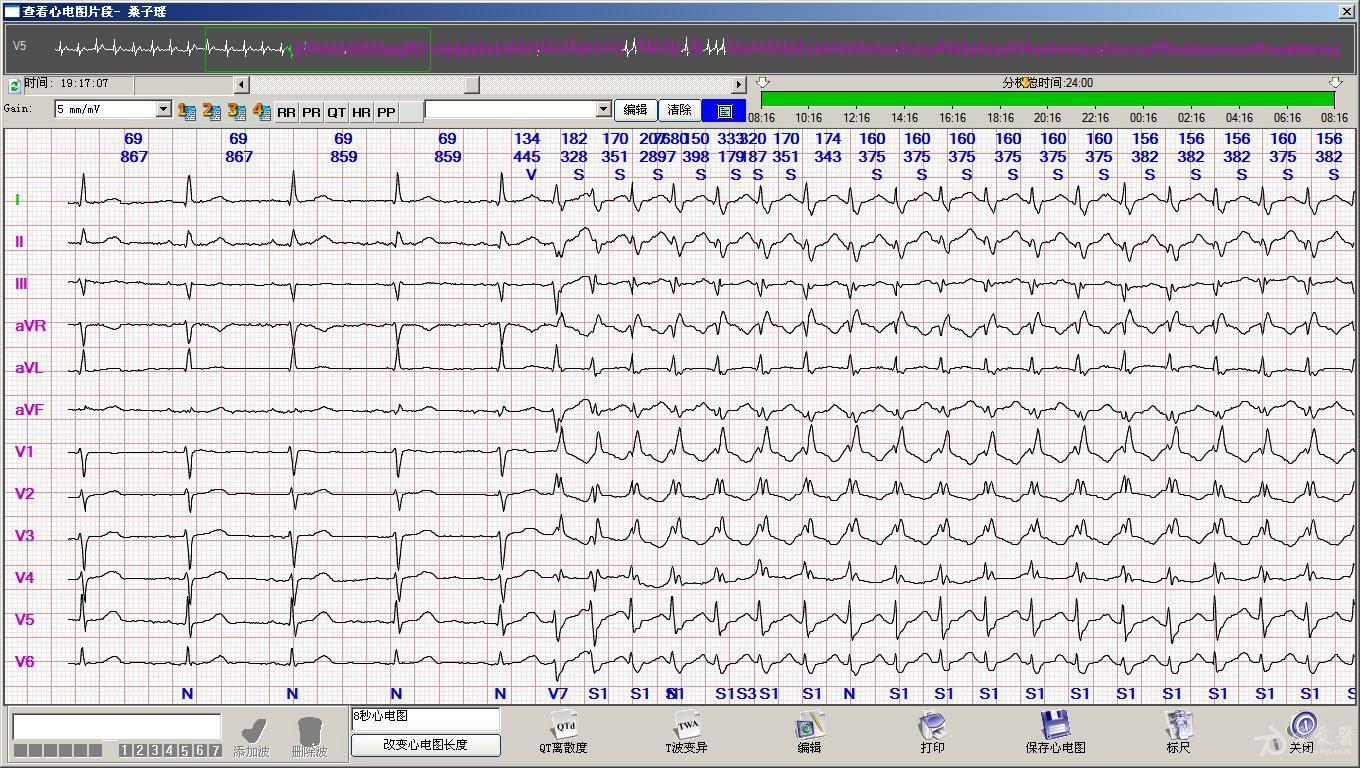The width and height of the screenshot is (1360, 768).
Task: Click orange marker on timeline bar
Action: pyautogui.click(x=1025, y=82)
